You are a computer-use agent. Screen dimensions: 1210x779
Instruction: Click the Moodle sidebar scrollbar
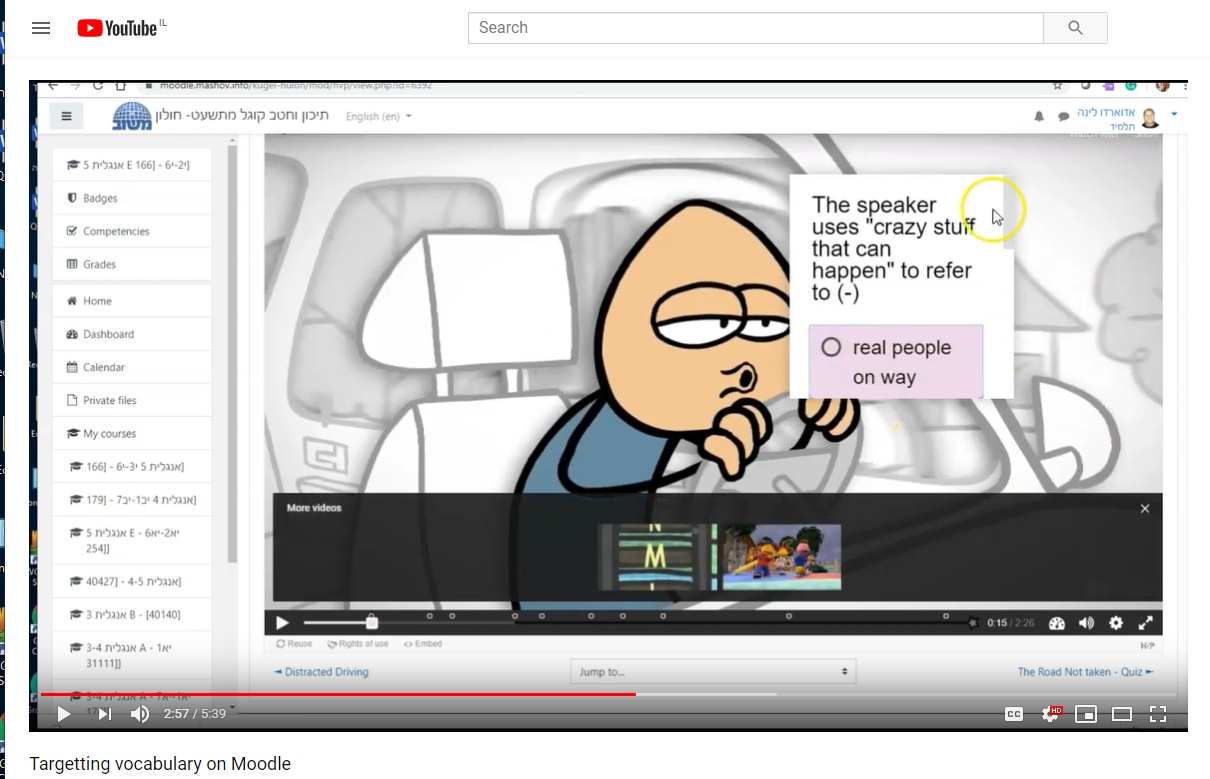point(233,355)
